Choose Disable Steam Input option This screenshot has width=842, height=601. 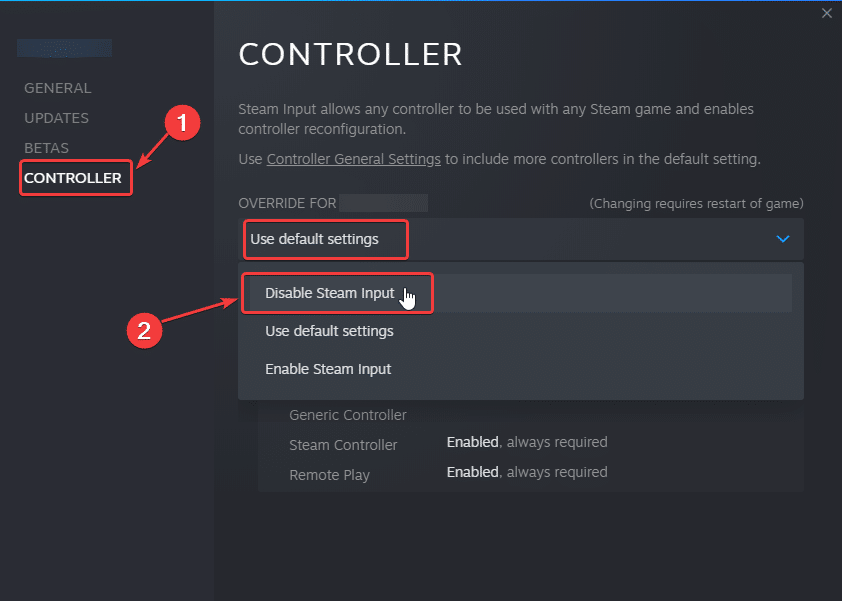329,293
